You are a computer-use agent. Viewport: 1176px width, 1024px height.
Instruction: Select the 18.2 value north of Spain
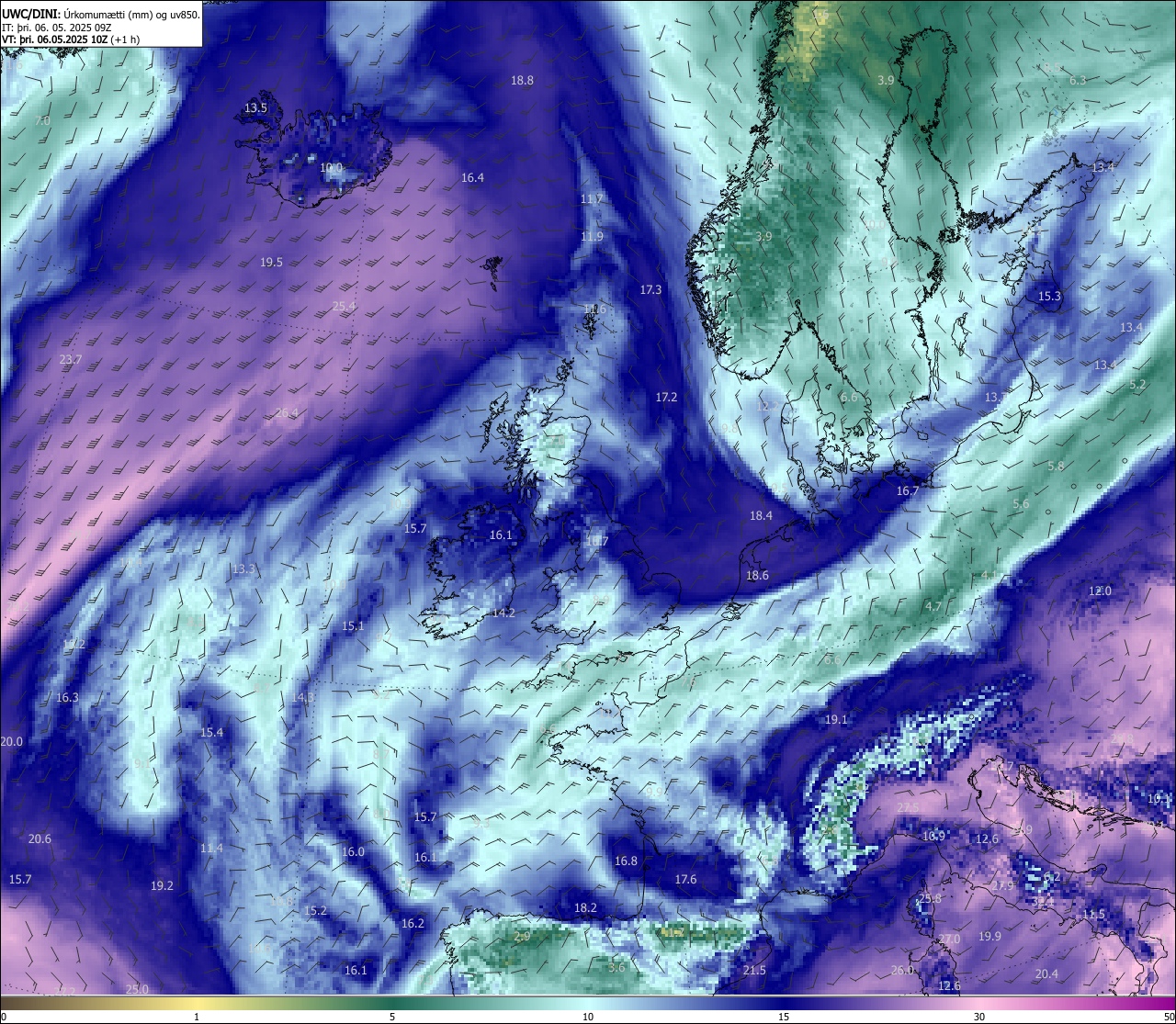click(x=585, y=907)
